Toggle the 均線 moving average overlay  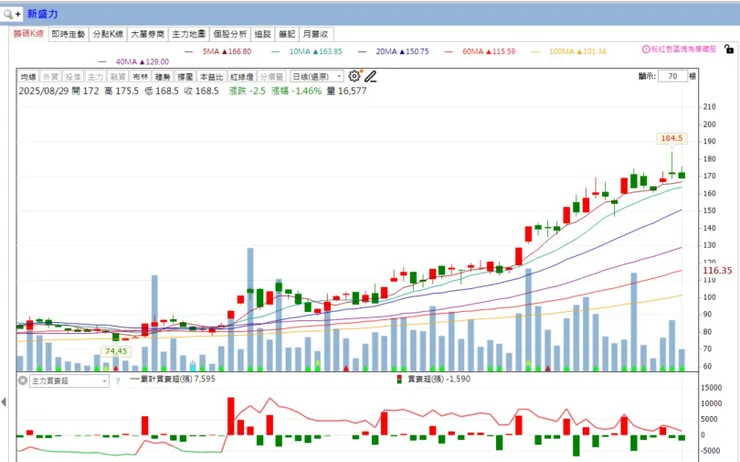pos(28,76)
